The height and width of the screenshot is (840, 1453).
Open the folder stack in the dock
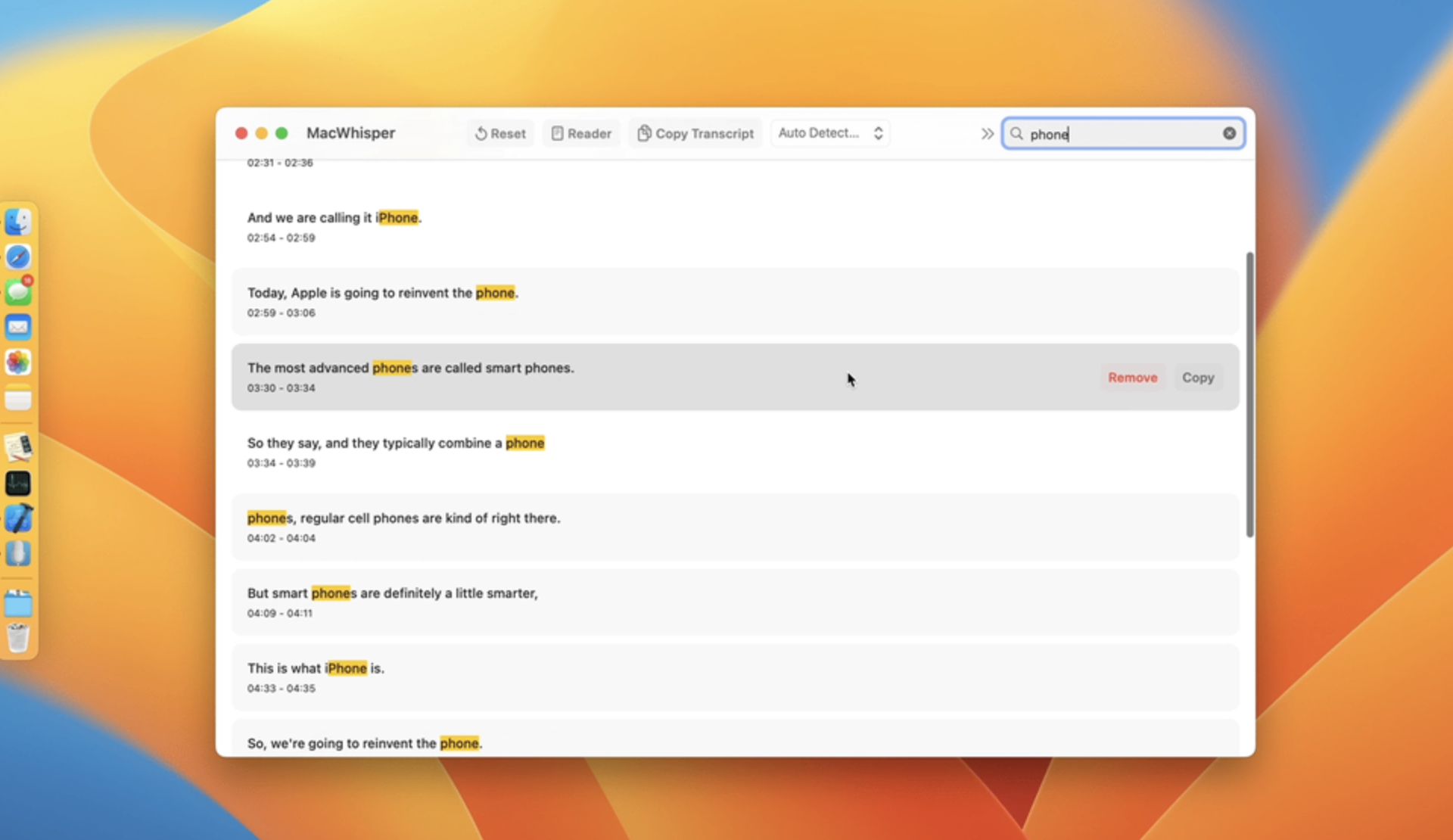pos(18,603)
